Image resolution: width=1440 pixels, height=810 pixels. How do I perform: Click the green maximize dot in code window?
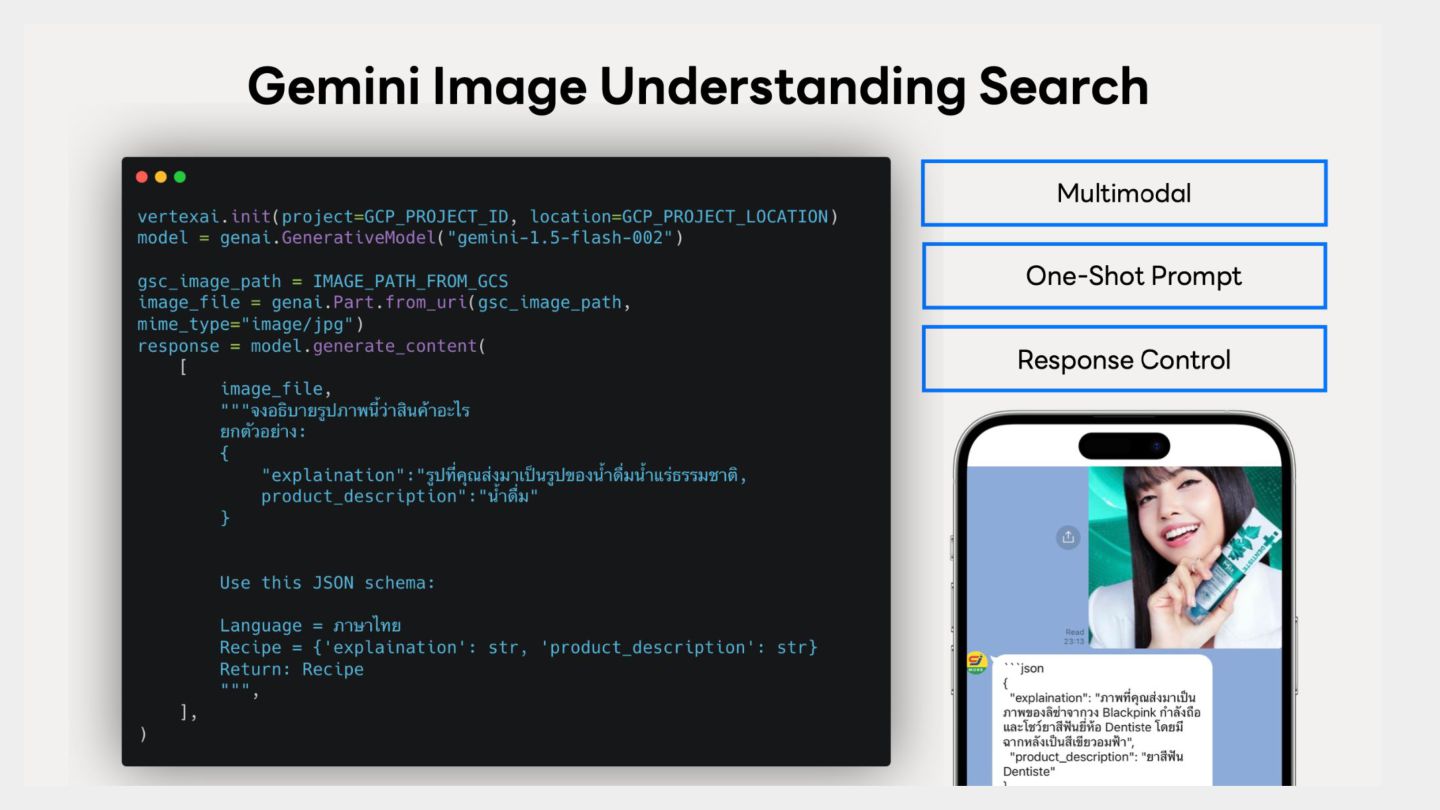180,177
